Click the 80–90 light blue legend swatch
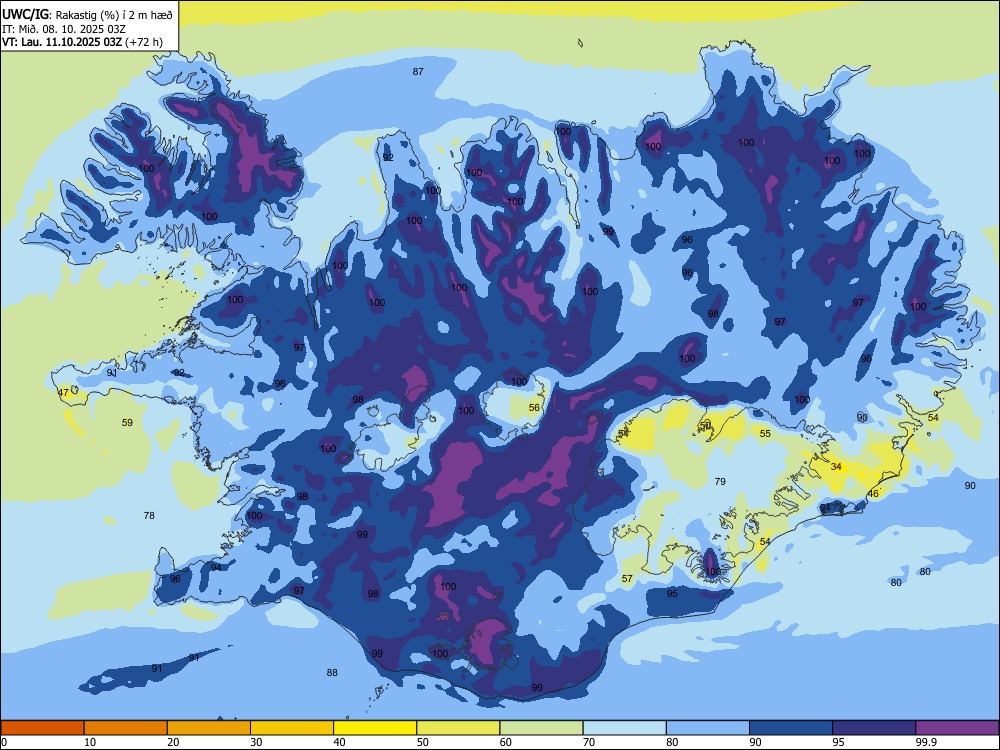The image size is (1000, 750). [x=708, y=728]
